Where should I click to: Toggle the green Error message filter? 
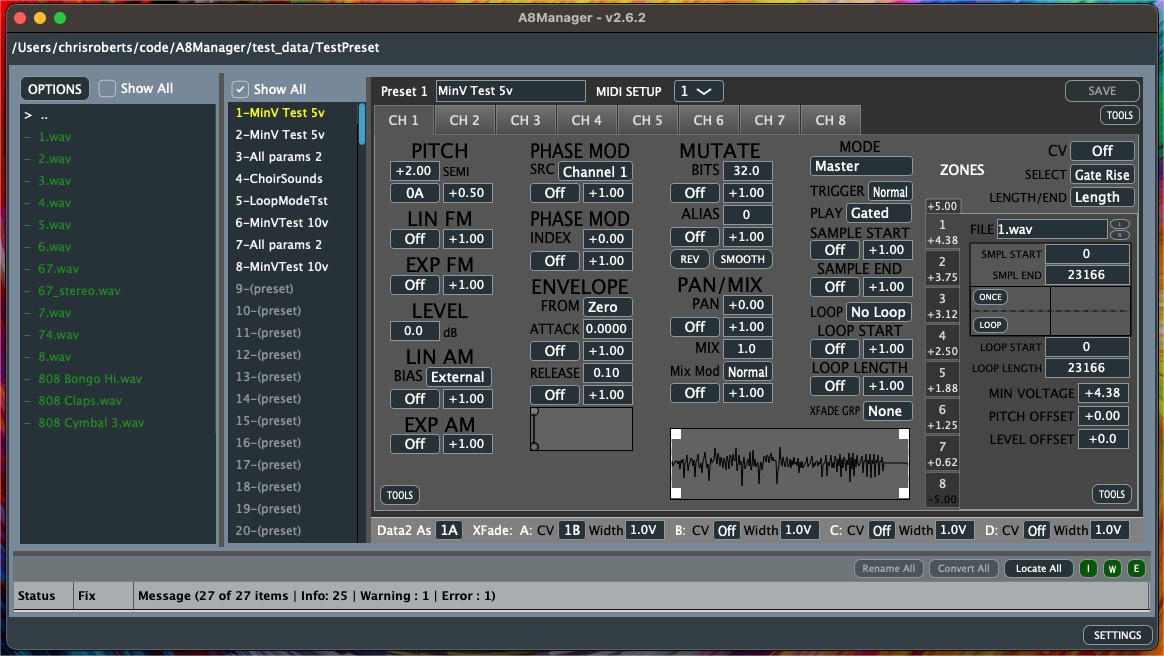[1135, 569]
